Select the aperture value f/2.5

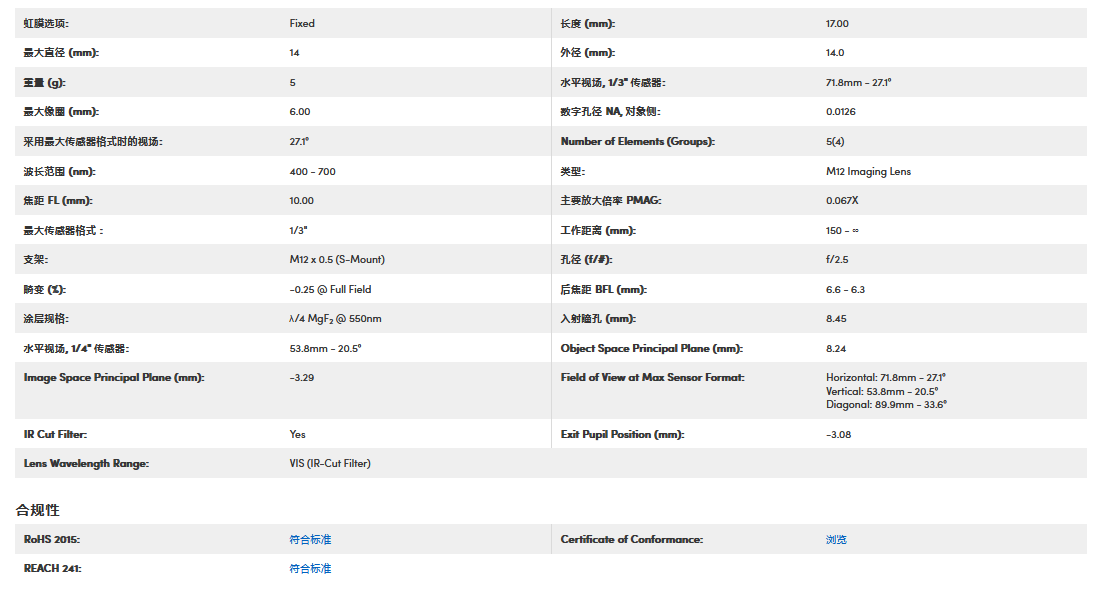(838, 260)
